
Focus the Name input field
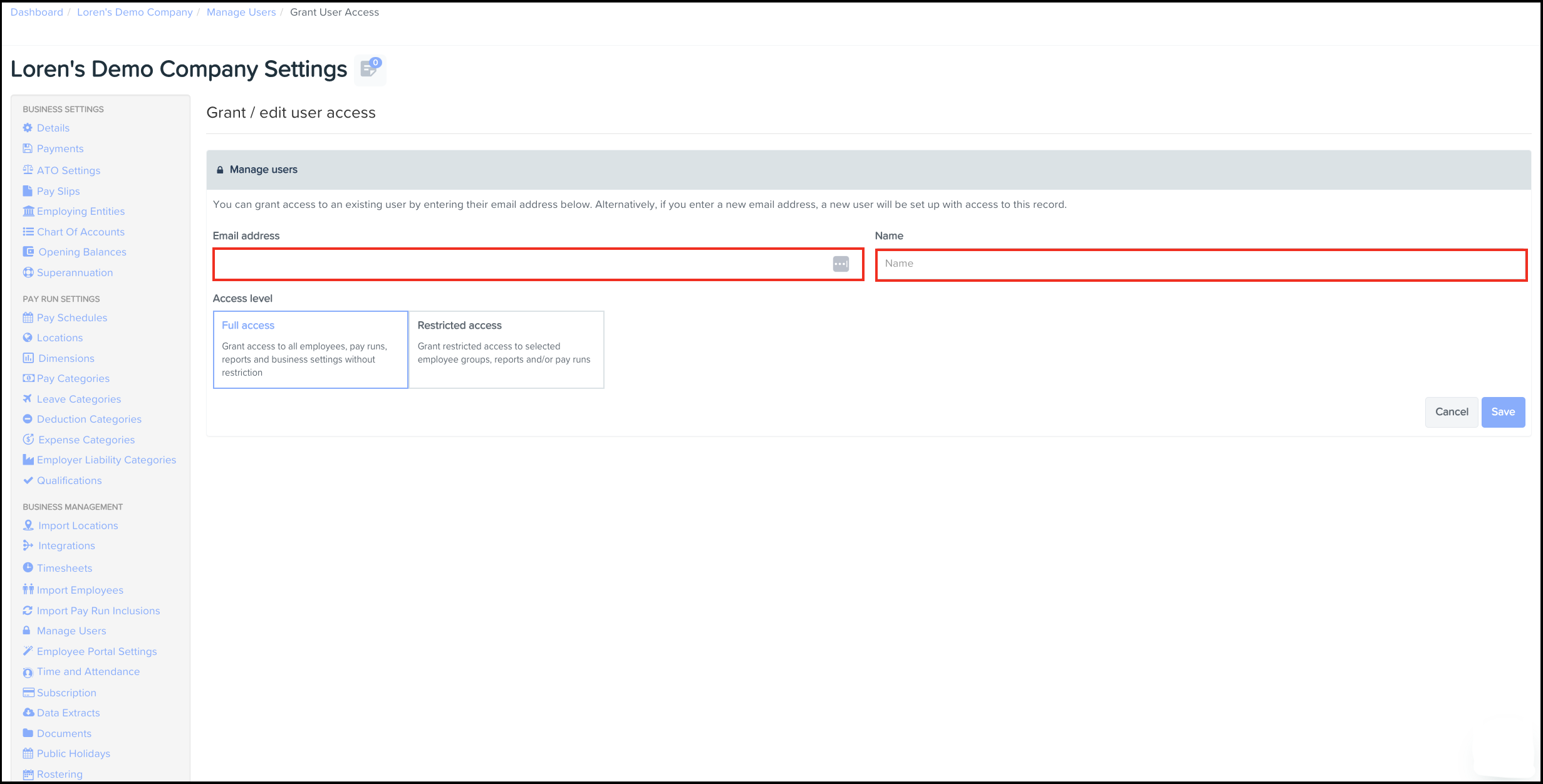click(x=1201, y=264)
